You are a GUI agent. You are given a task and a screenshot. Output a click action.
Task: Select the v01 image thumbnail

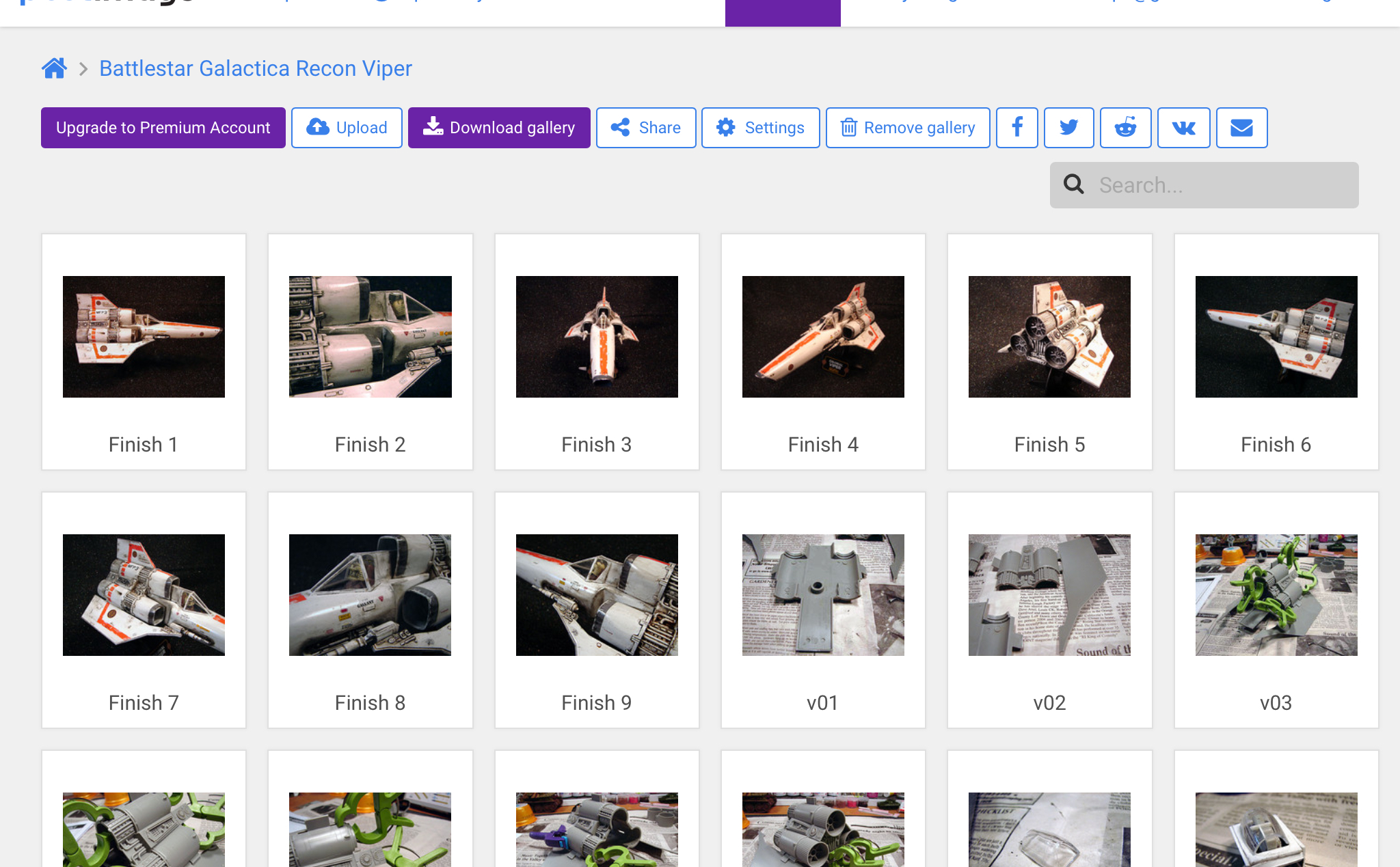(823, 595)
